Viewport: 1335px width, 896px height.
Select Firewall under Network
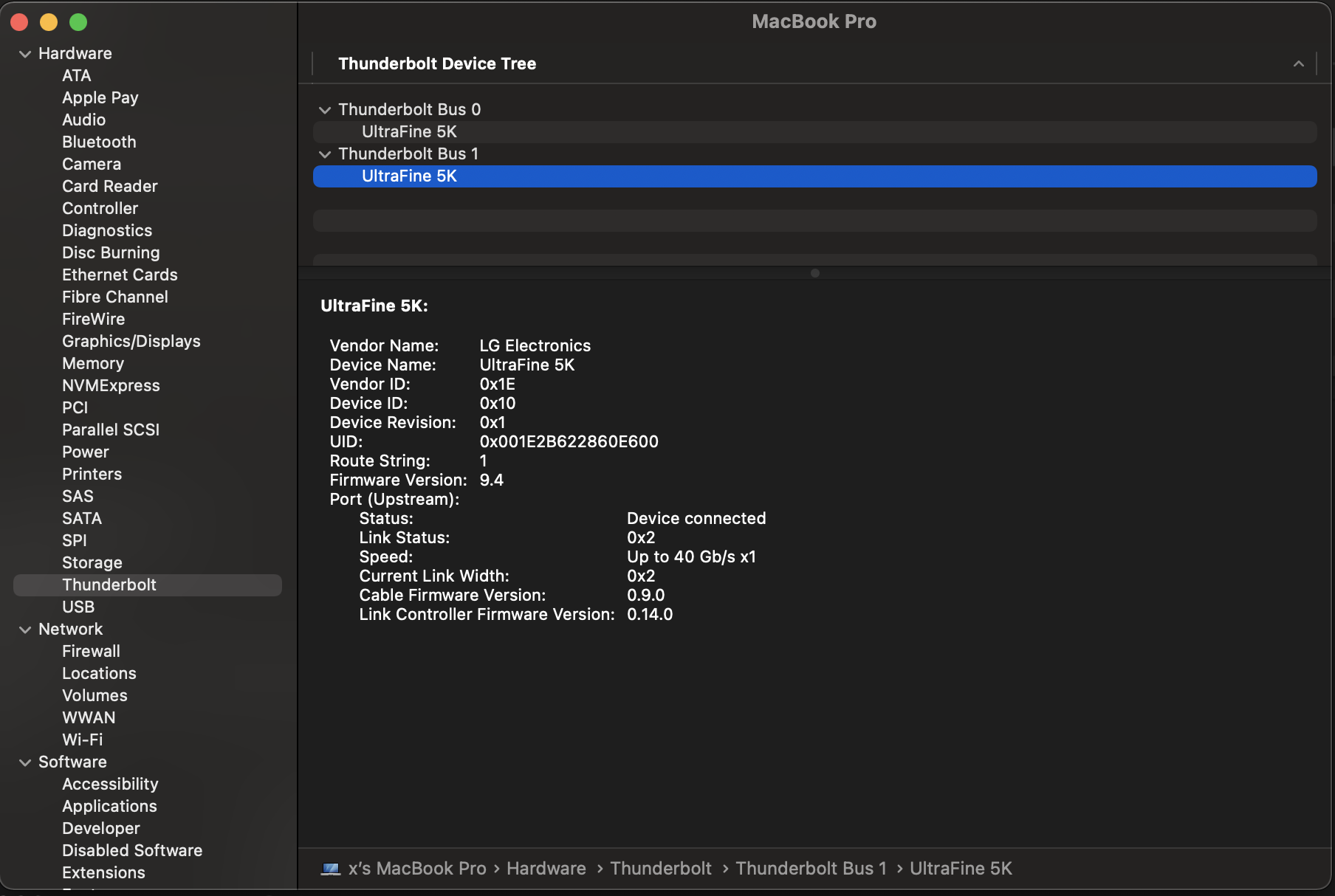click(91, 652)
